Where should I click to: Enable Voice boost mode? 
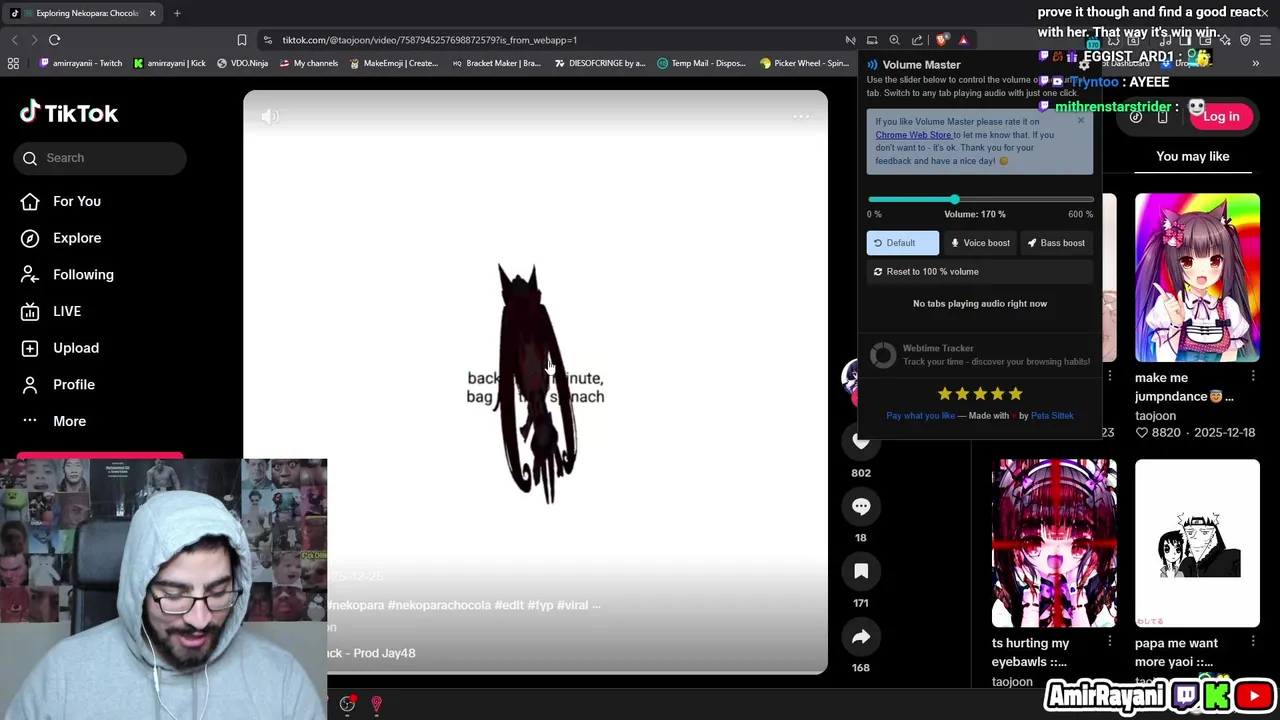tap(980, 243)
